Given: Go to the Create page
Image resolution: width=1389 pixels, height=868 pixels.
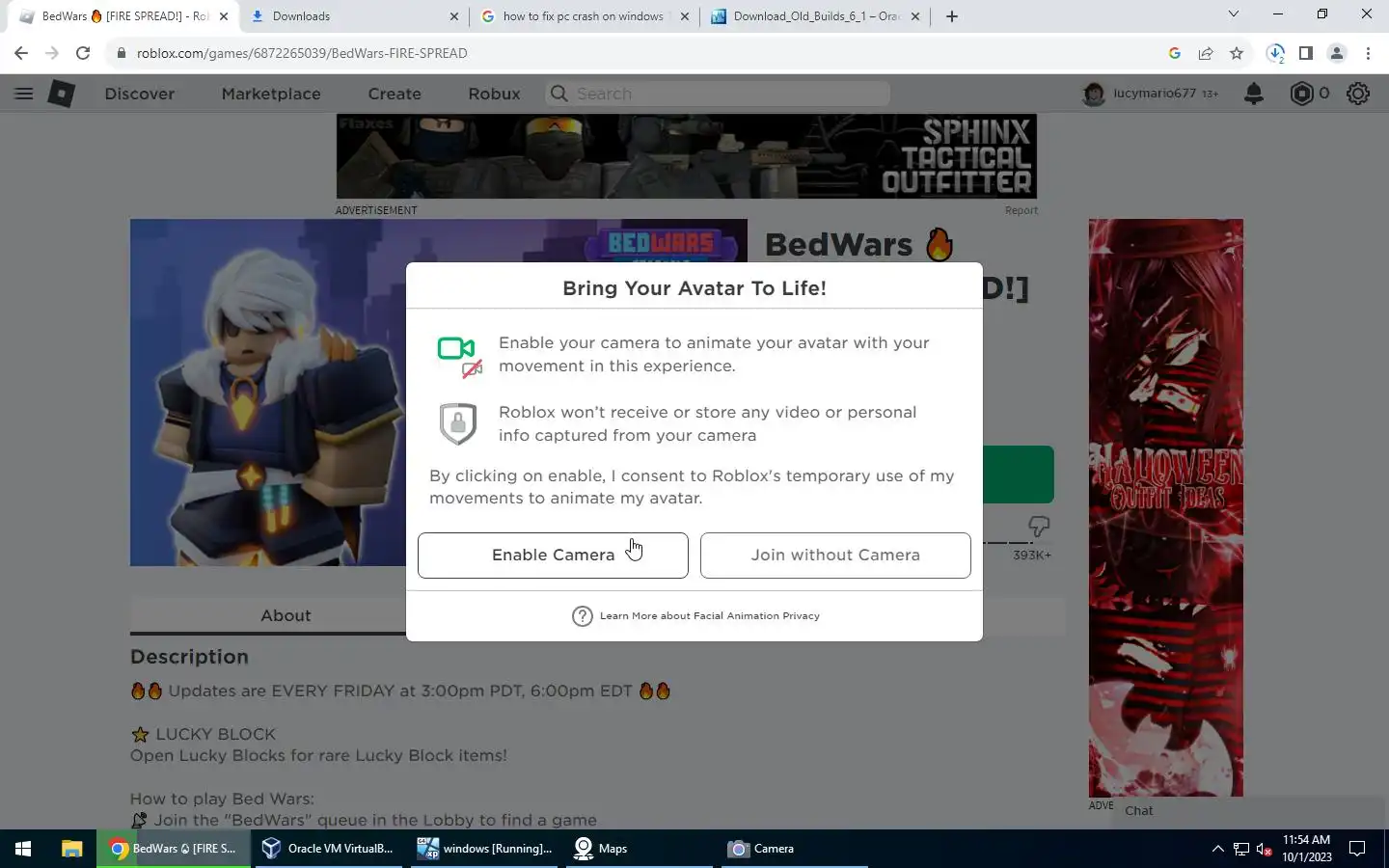Looking at the screenshot, I should 395,94.
